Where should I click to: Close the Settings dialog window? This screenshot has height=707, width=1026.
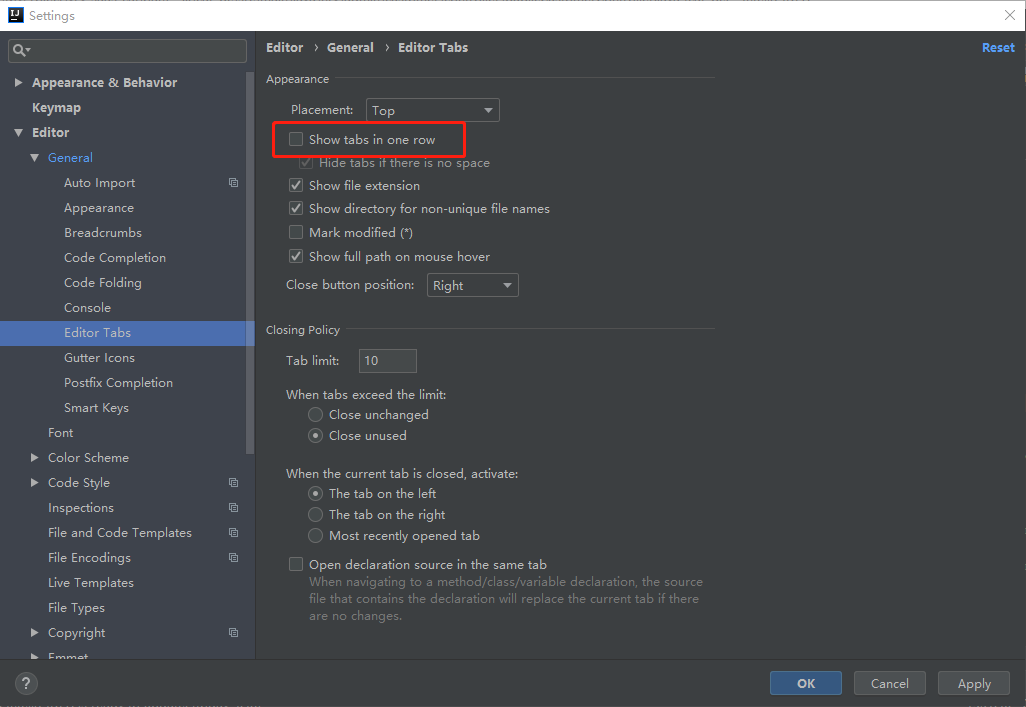[1010, 15]
